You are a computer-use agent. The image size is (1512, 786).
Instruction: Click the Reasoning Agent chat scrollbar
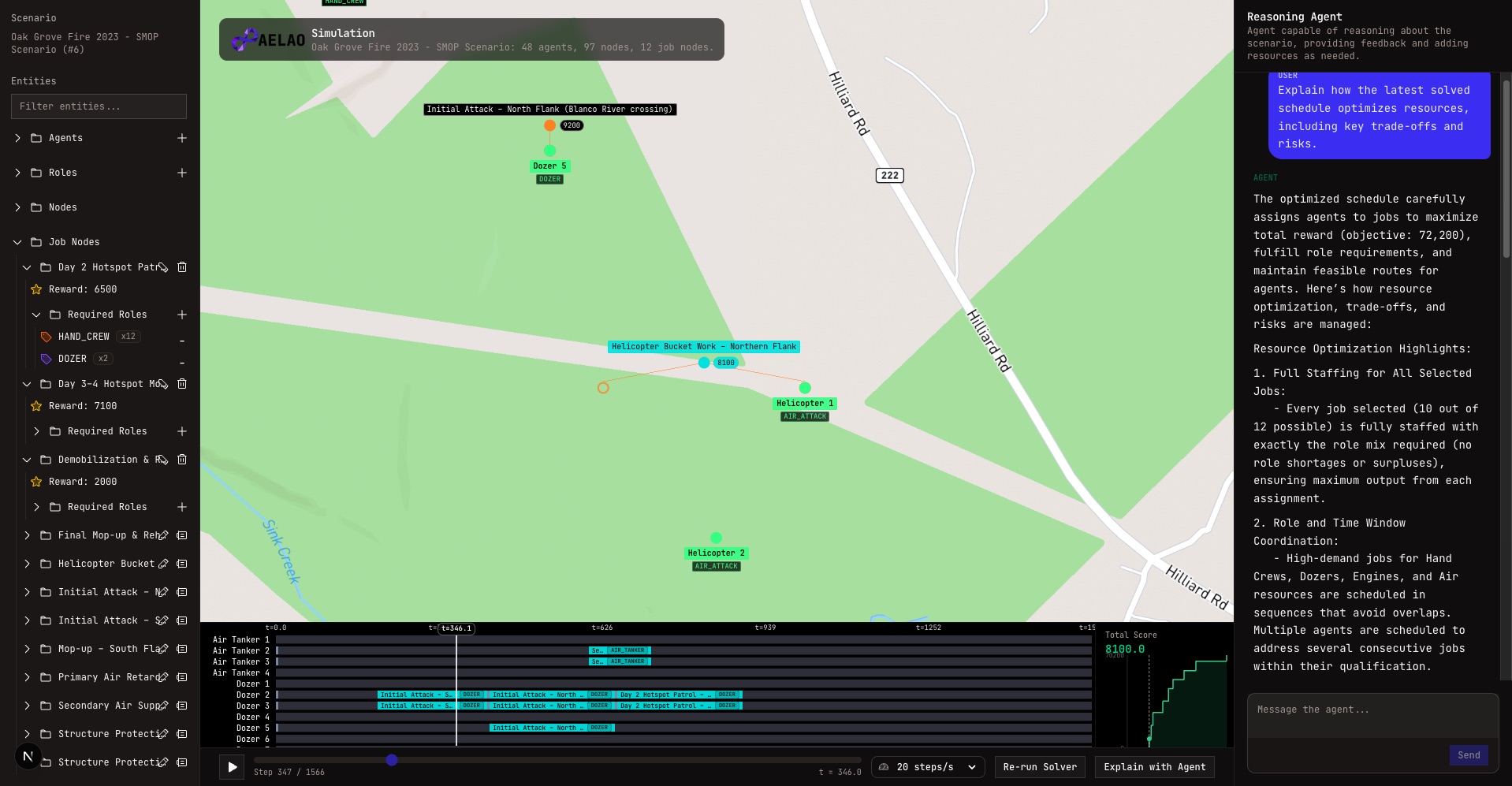tap(1506, 169)
